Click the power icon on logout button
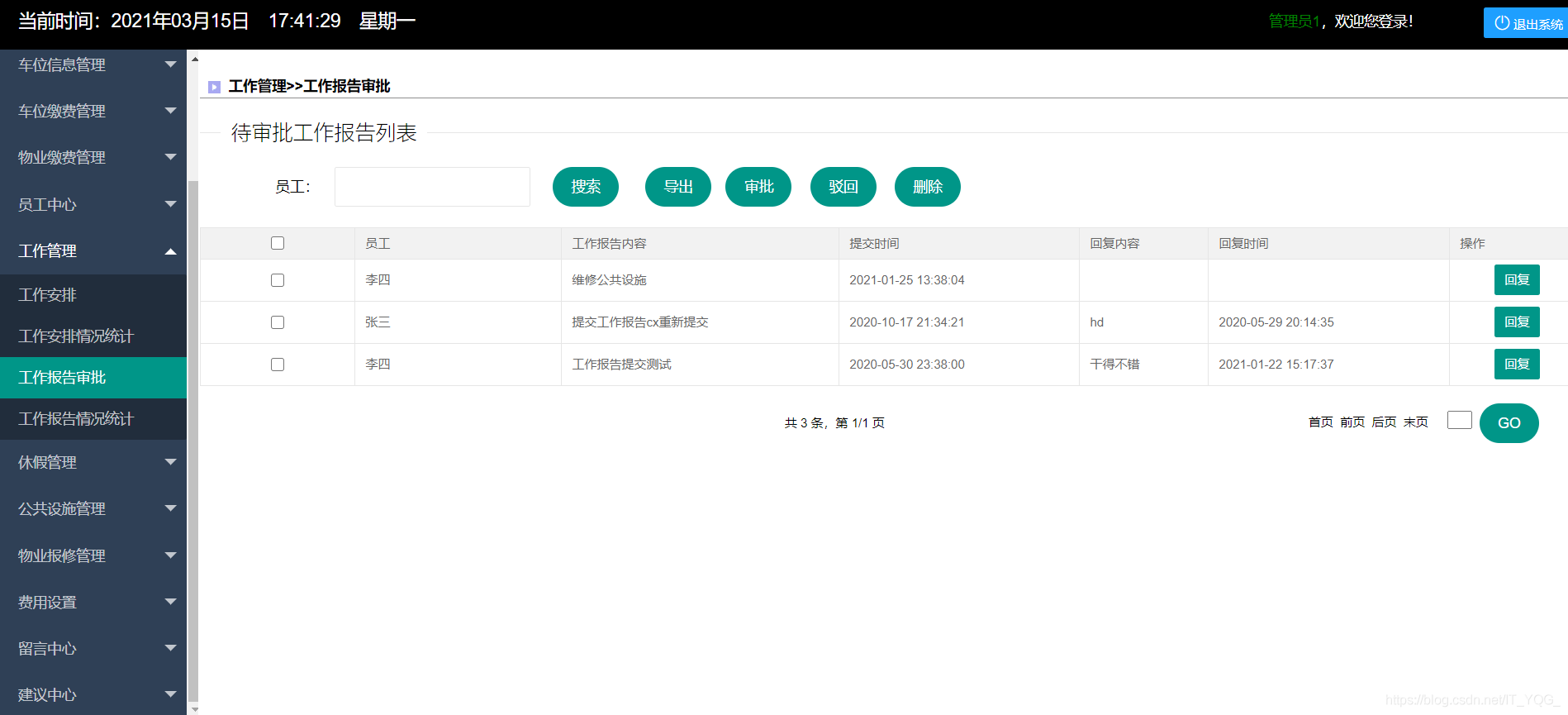Image resolution: width=1568 pixels, height=715 pixels. 1502,23
